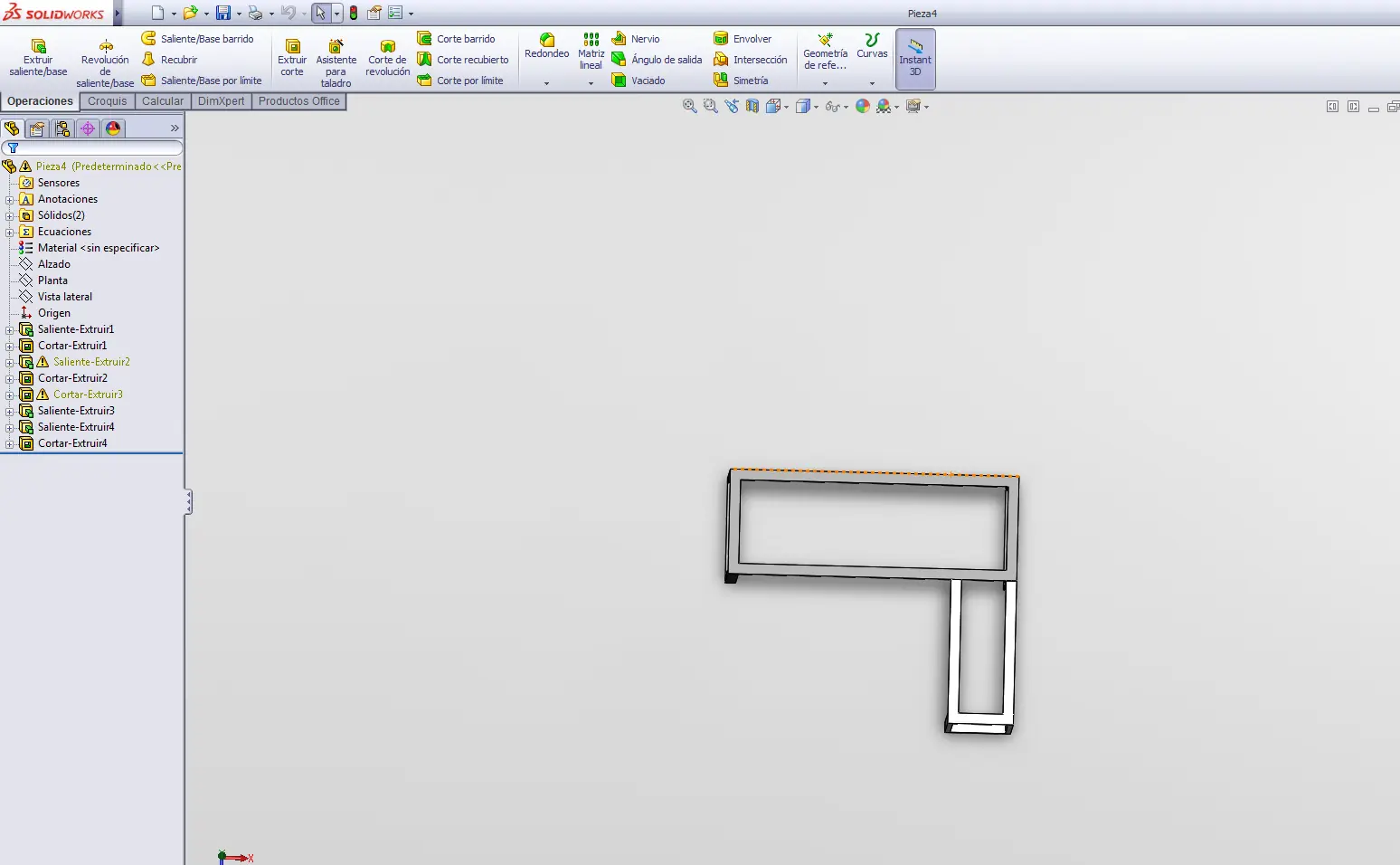Select Revolución de saliente/base tool
1400x865 pixels.
(105, 62)
